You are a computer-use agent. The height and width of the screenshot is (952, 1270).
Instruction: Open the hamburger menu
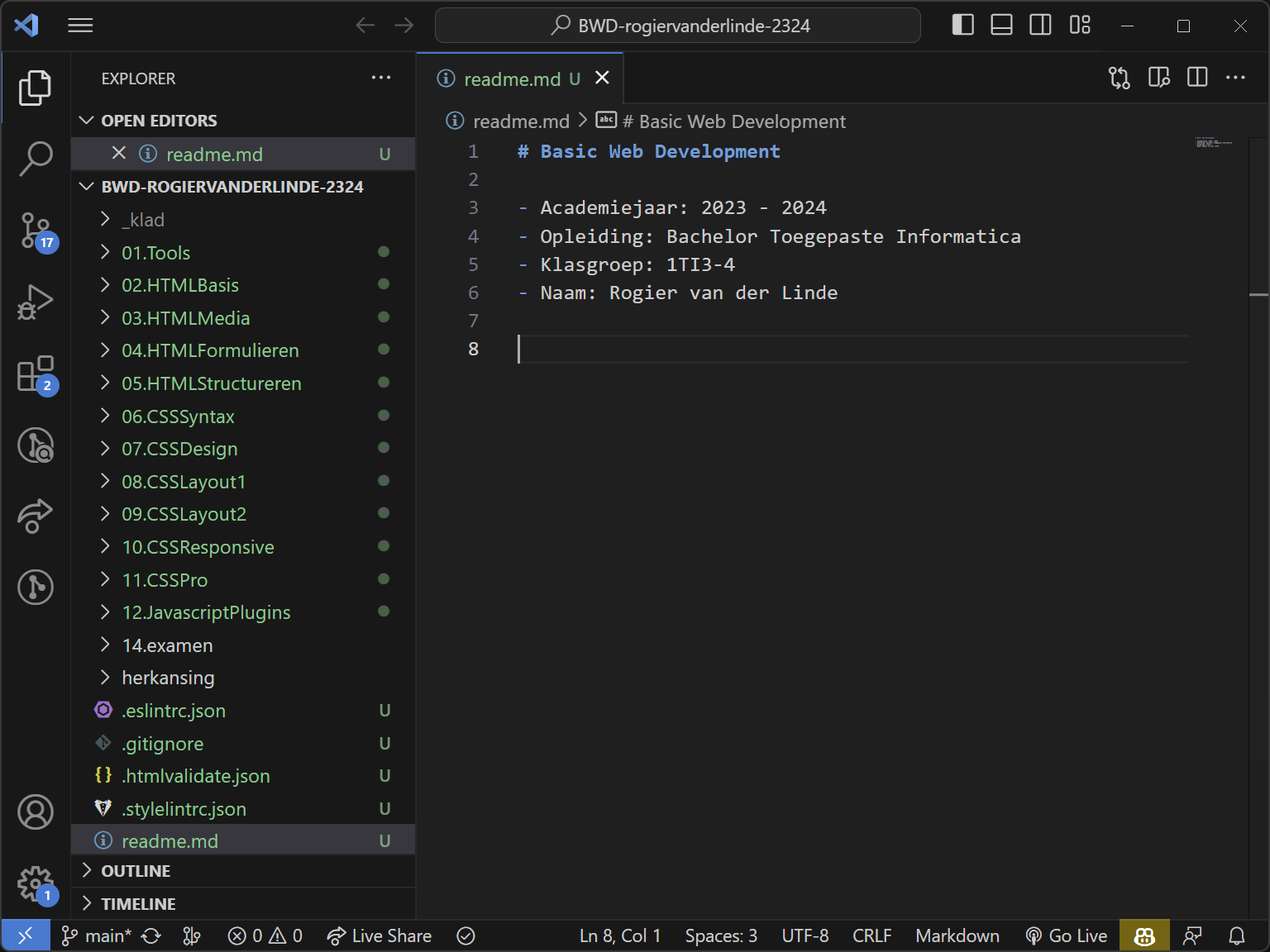(x=80, y=25)
